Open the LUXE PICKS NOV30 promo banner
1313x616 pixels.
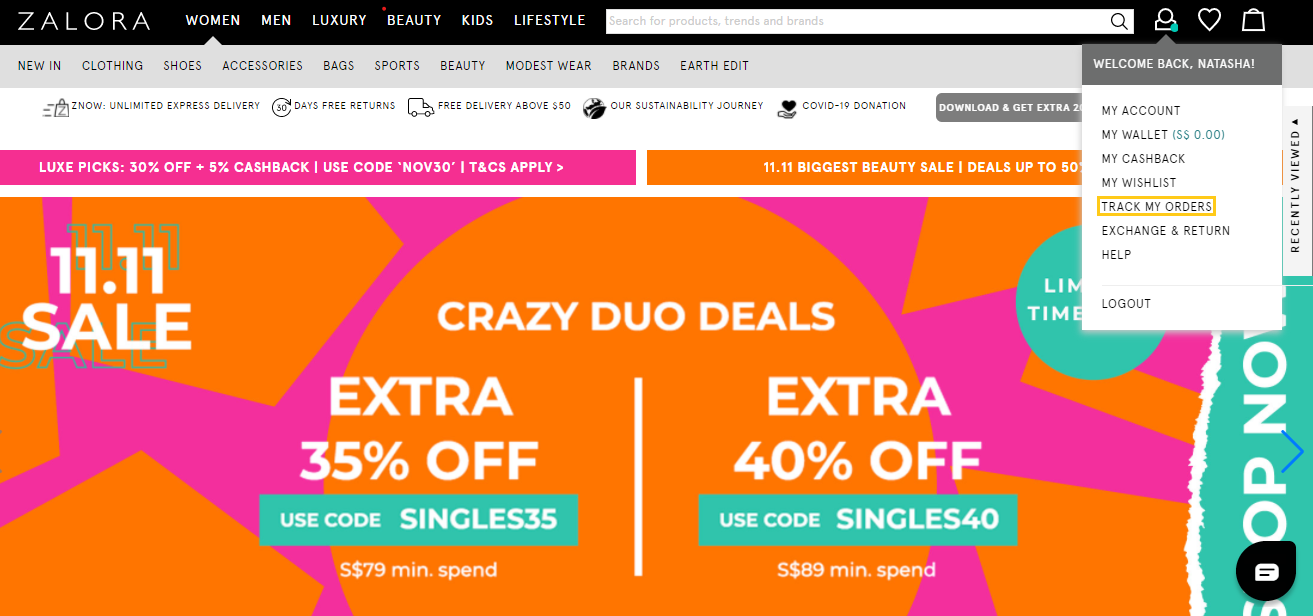click(317, 167)
